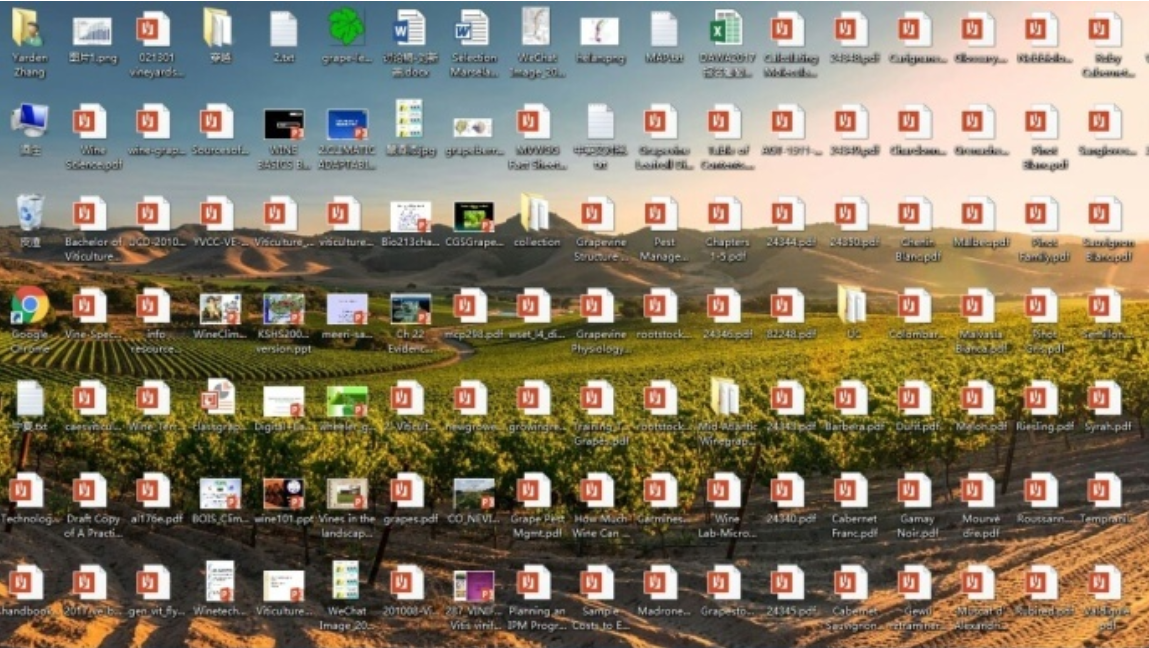Open the Vines in the landscape presentation

pyautogui.click(x=346, y=493)
